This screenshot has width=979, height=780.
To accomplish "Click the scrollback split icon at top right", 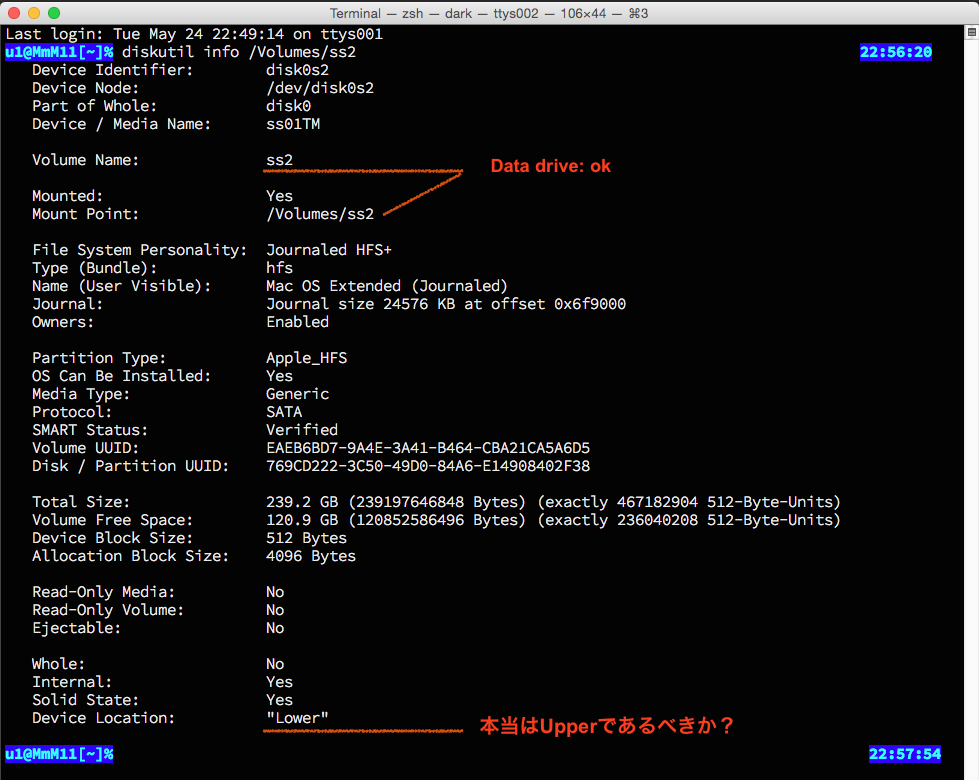I will click(x=972, y=32).
